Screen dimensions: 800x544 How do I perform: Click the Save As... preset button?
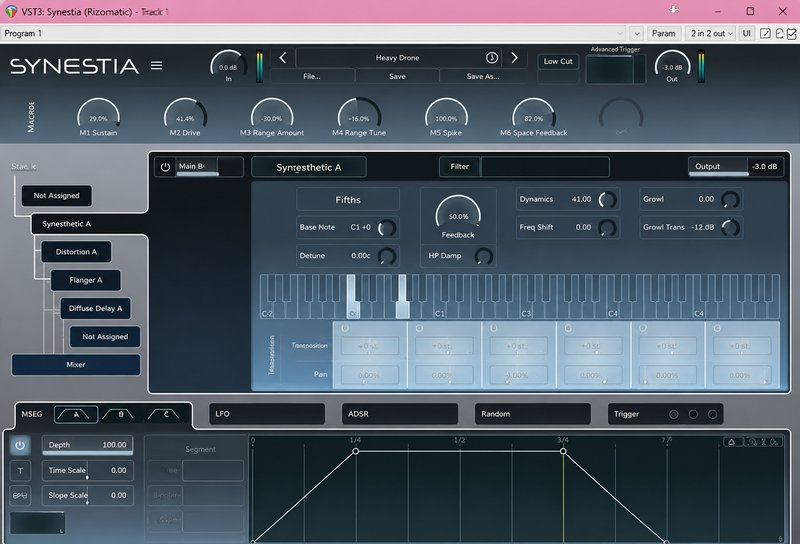tap(483, 77)
